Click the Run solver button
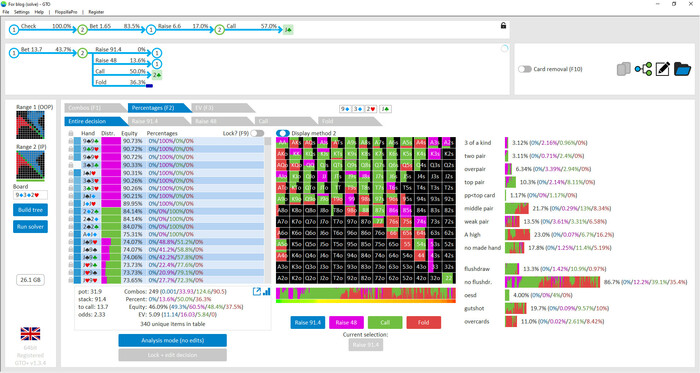 click(x=30, y=227)
